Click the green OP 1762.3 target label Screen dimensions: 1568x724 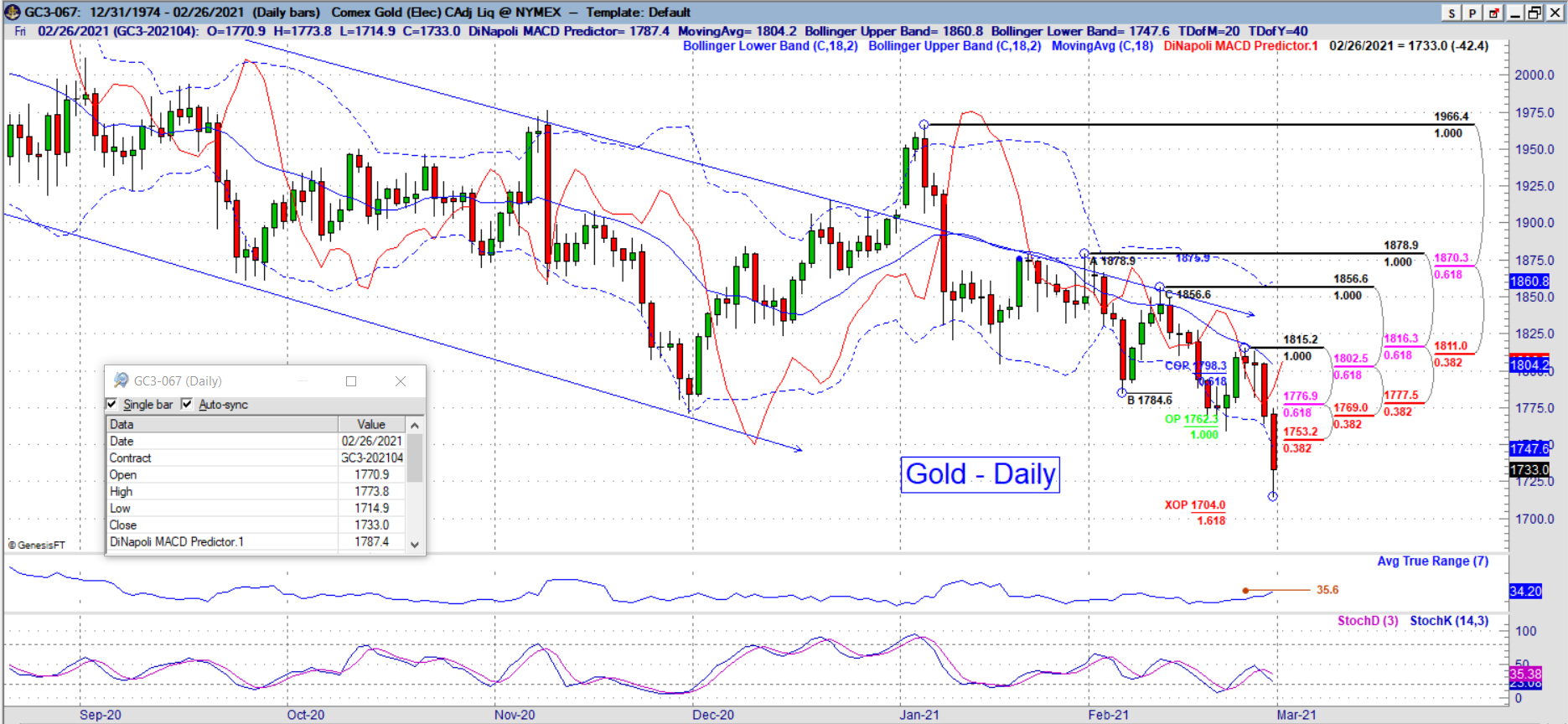point(1192,419)
